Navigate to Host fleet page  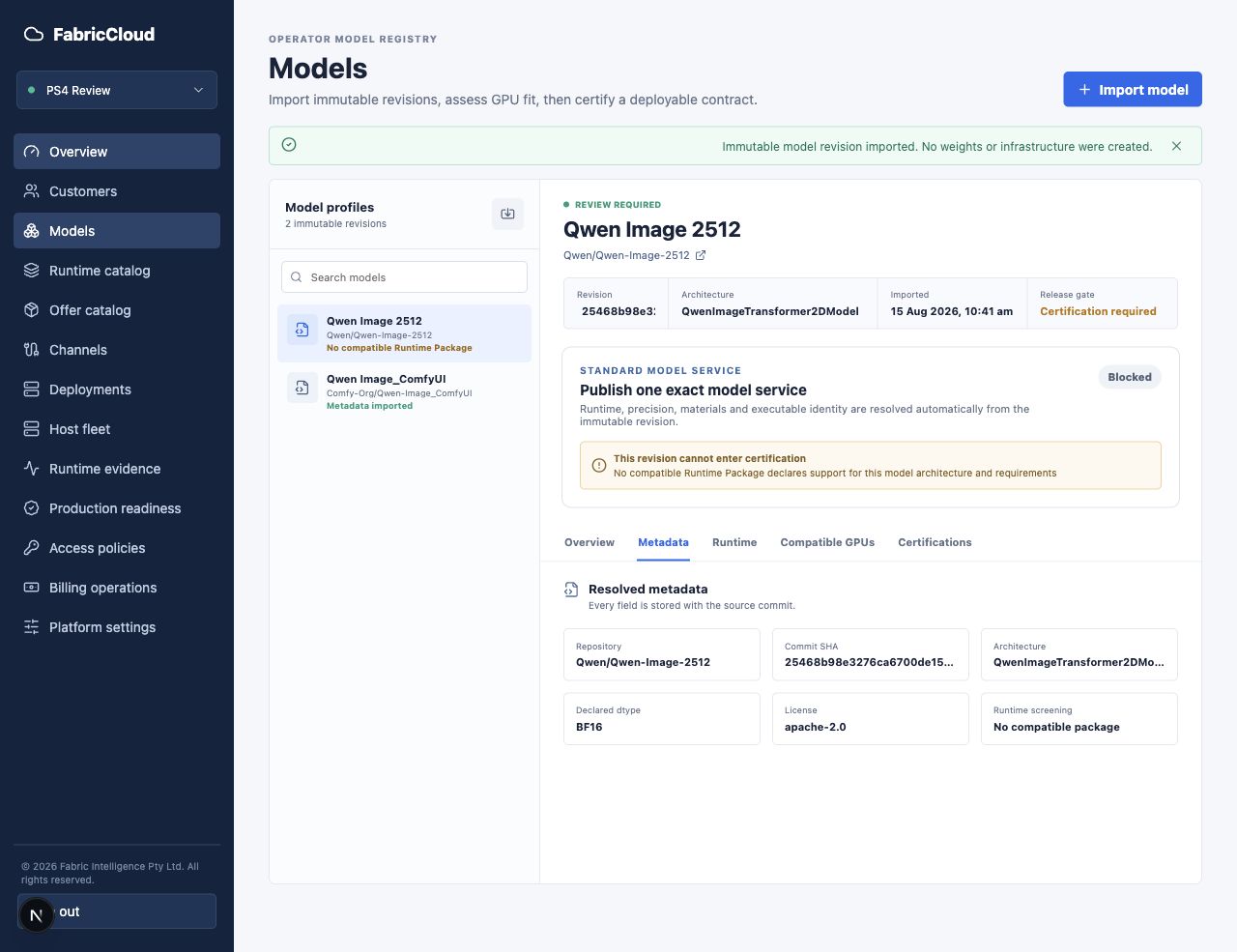[117, 429]
